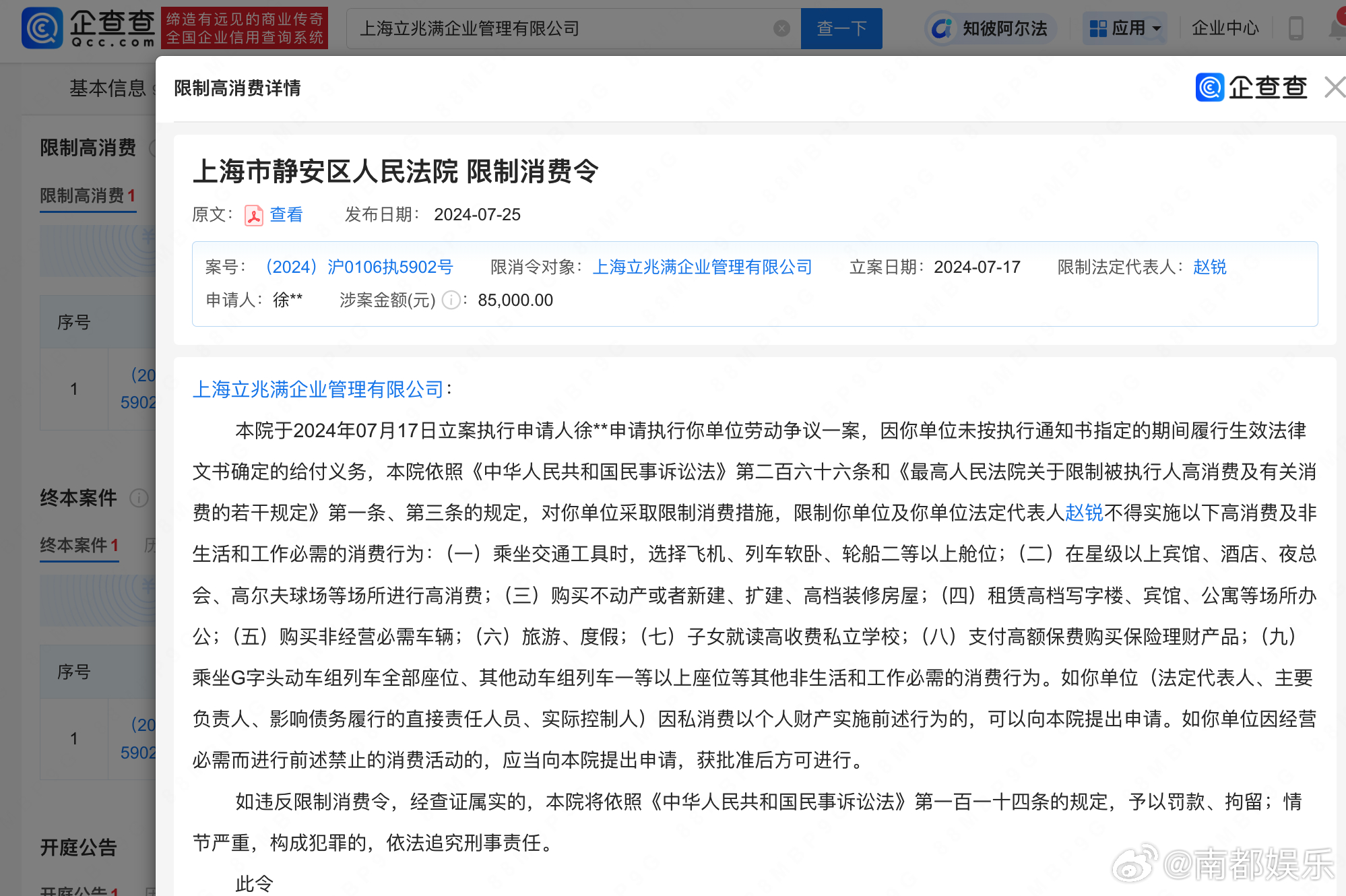Click info icon next to 终本案件 heading
Viewport: 1346px width, 896px height.
139,498
